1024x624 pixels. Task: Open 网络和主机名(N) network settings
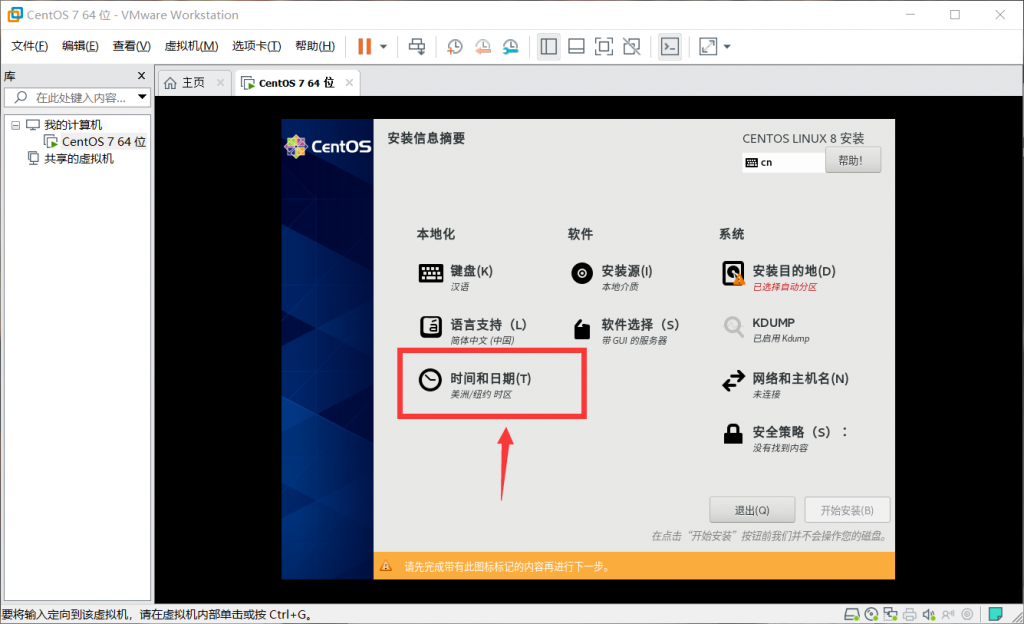785,384
